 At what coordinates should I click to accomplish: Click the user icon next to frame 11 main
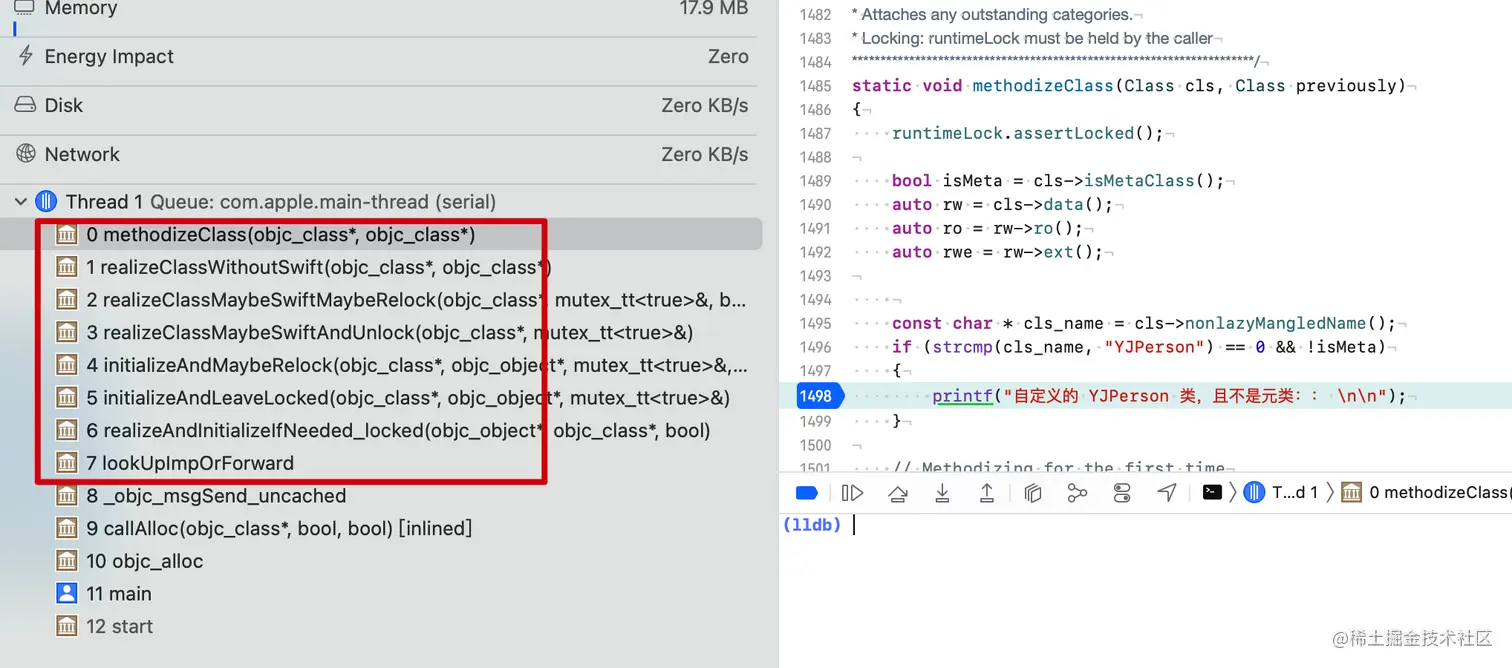66,593
